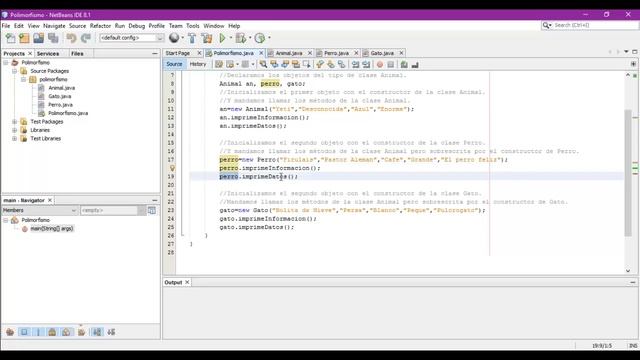Open the Debug Project dropdown arrow
The width and height of the screenshot is (640, 360).
pyautogui.click(x=250, y=38)
